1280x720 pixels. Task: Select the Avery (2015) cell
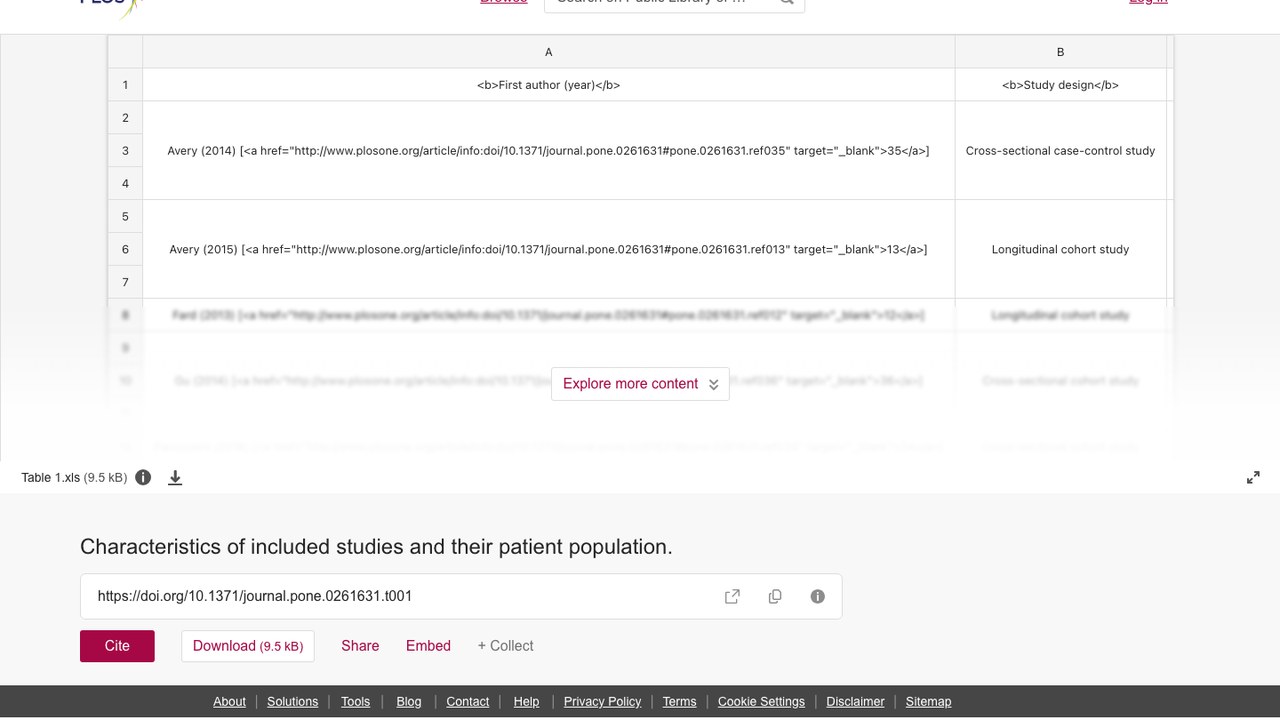point(548,249)
